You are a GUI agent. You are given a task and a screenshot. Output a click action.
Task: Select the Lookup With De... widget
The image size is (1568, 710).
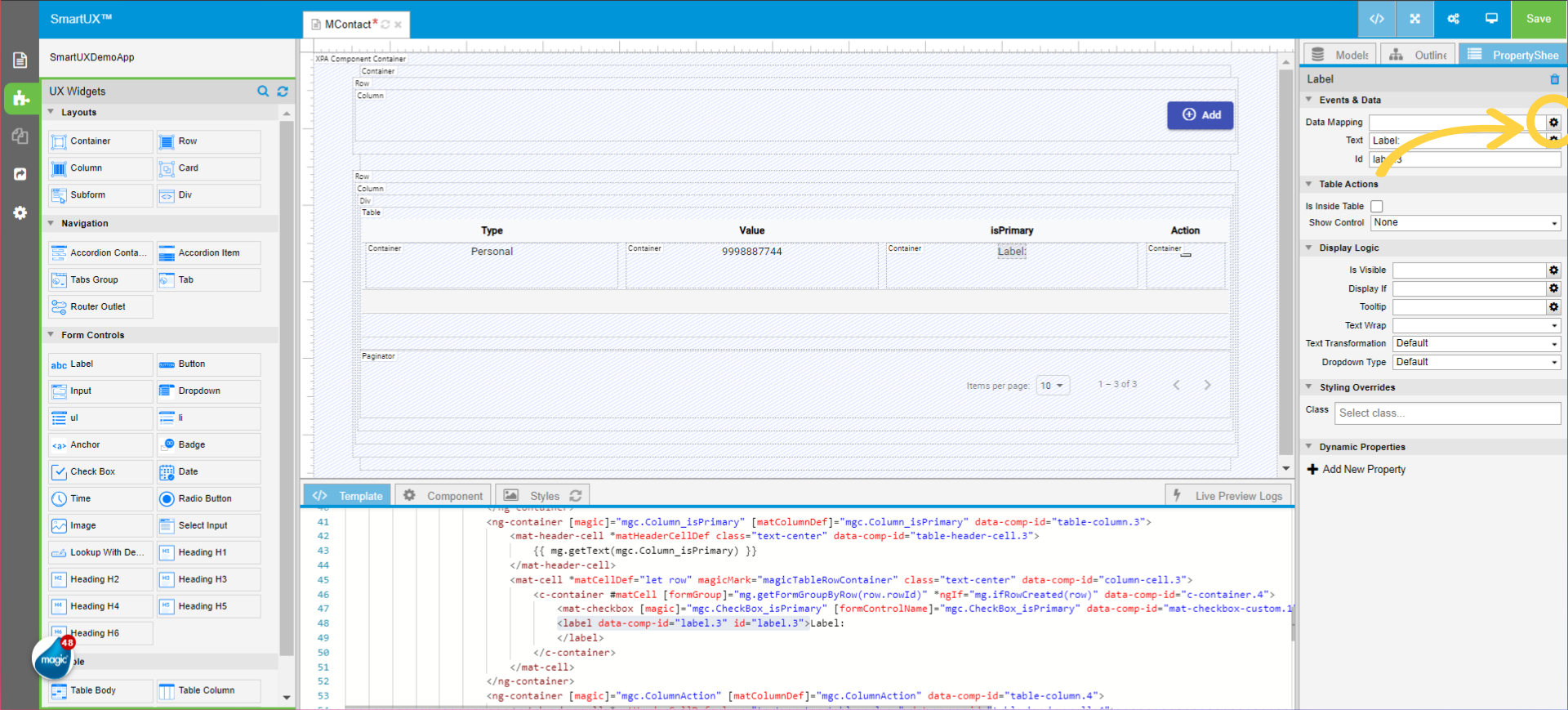click(100, 553)
